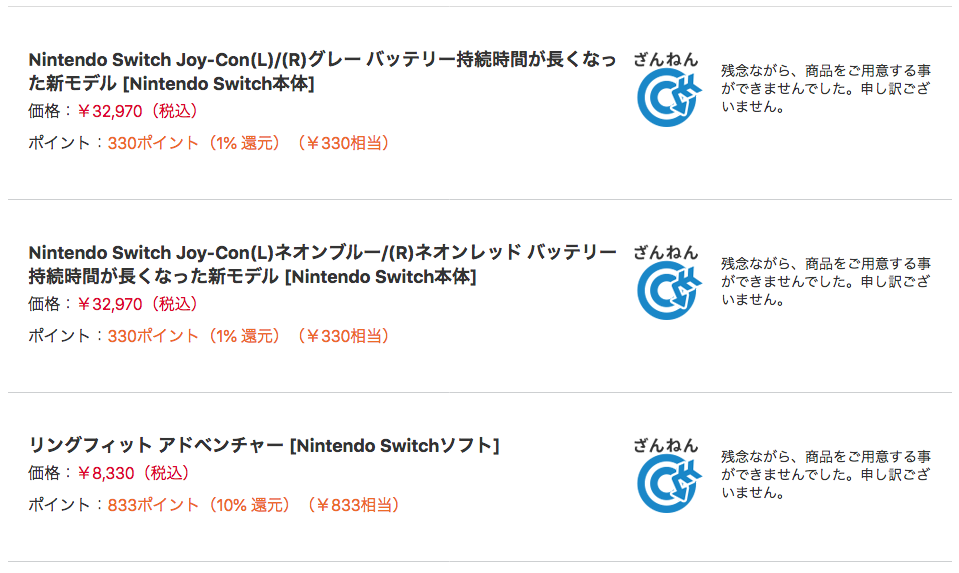
Task: Click the 残念ながら message beside Ring Fit Adventure
Action: tap(826, 475)
